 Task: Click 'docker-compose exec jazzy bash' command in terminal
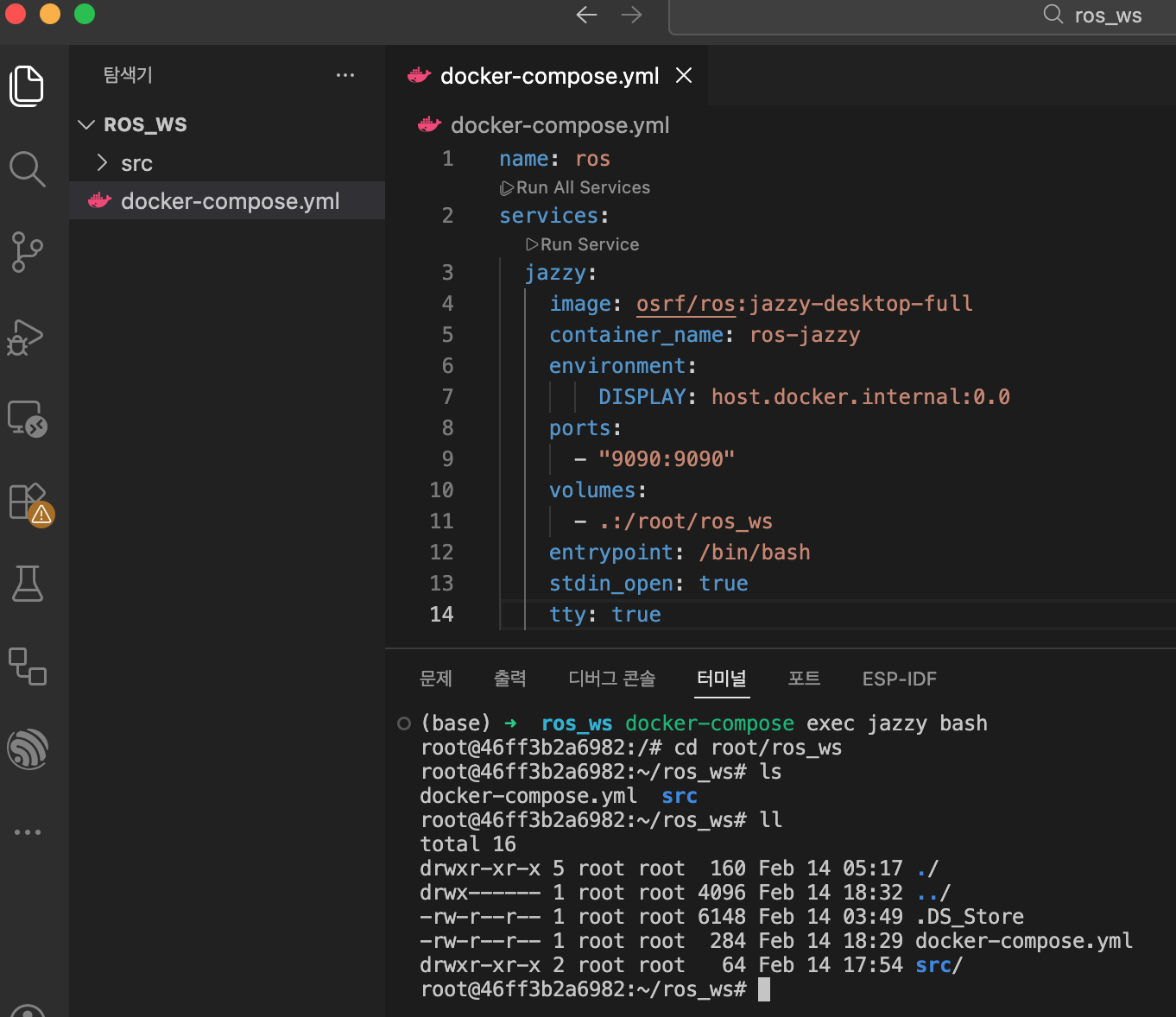(806, 723)
